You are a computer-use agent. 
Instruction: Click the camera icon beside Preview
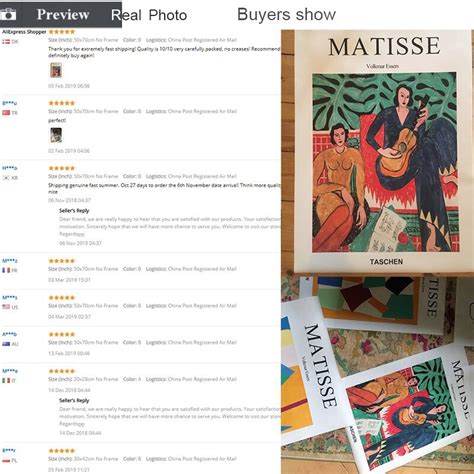pyautogui.click(x=8, y=14)
